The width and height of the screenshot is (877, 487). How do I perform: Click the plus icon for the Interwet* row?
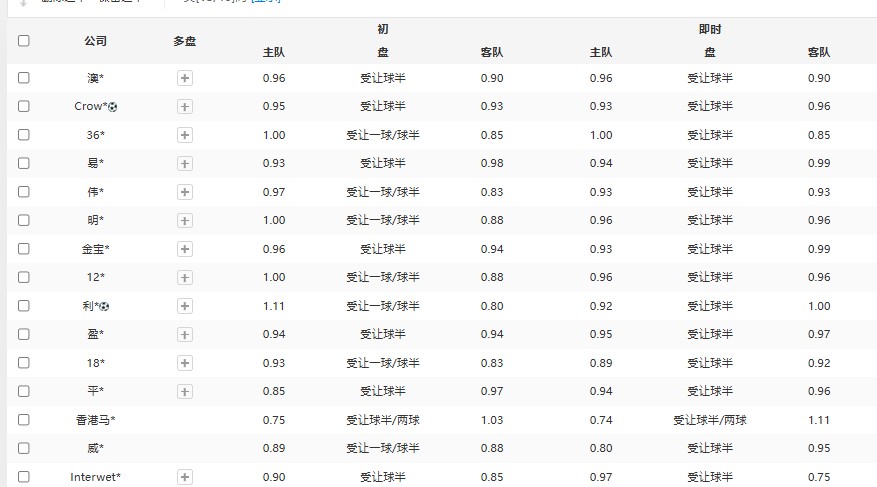tap(185, 477)
